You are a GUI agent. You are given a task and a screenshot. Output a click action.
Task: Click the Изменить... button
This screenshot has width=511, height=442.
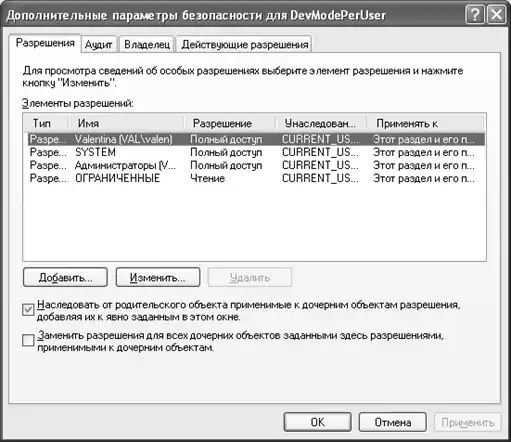click(158, 277)
